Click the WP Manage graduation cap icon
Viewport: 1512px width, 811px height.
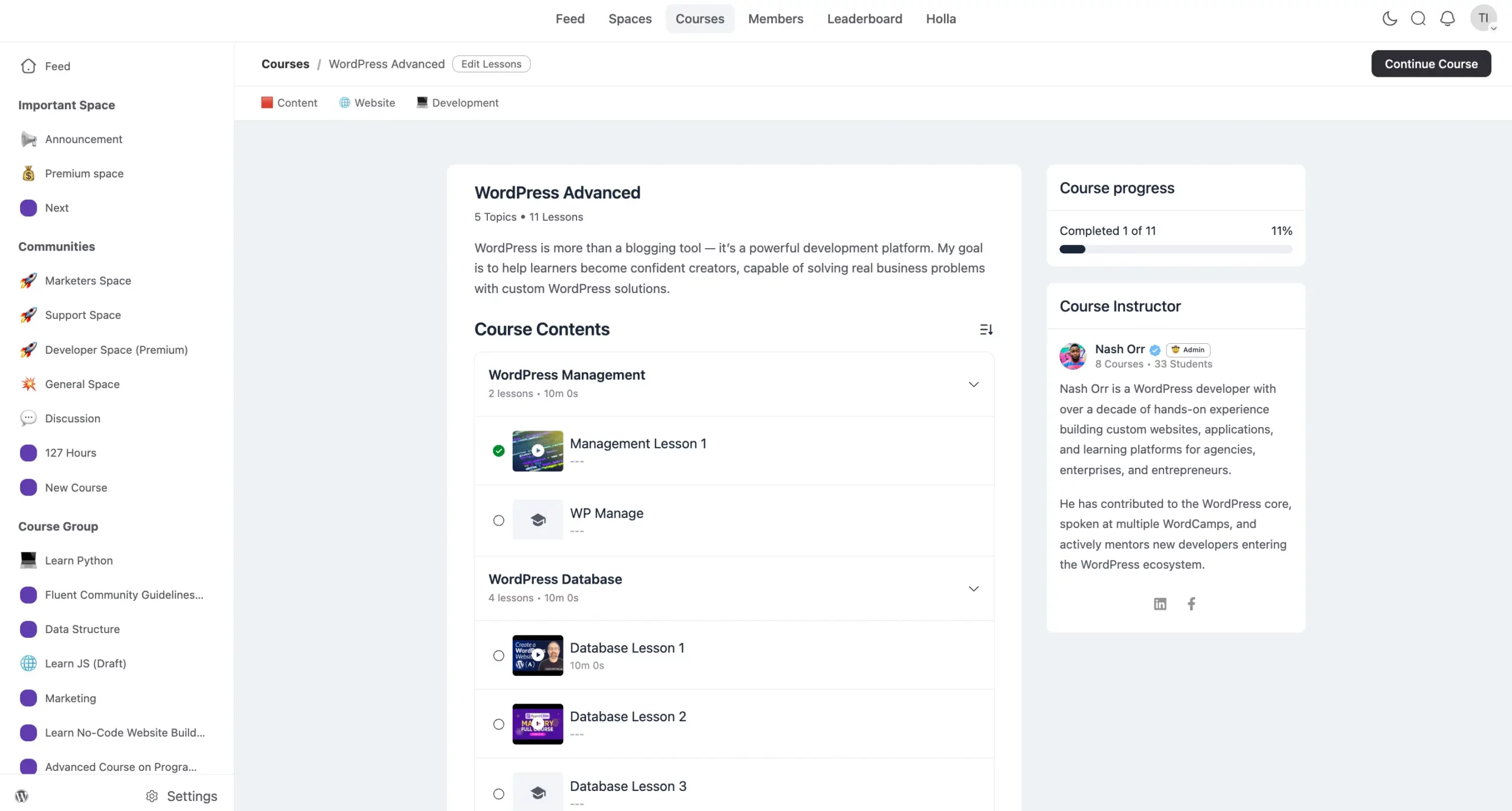(x=537, y=520)
